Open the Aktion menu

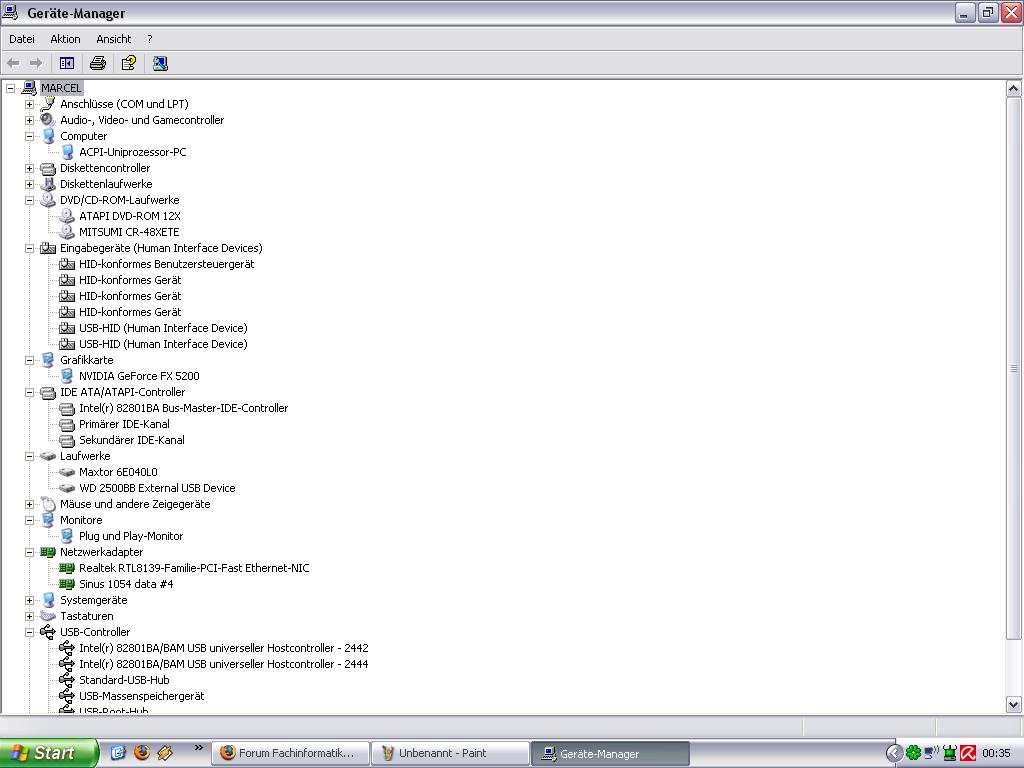(65, 39)
